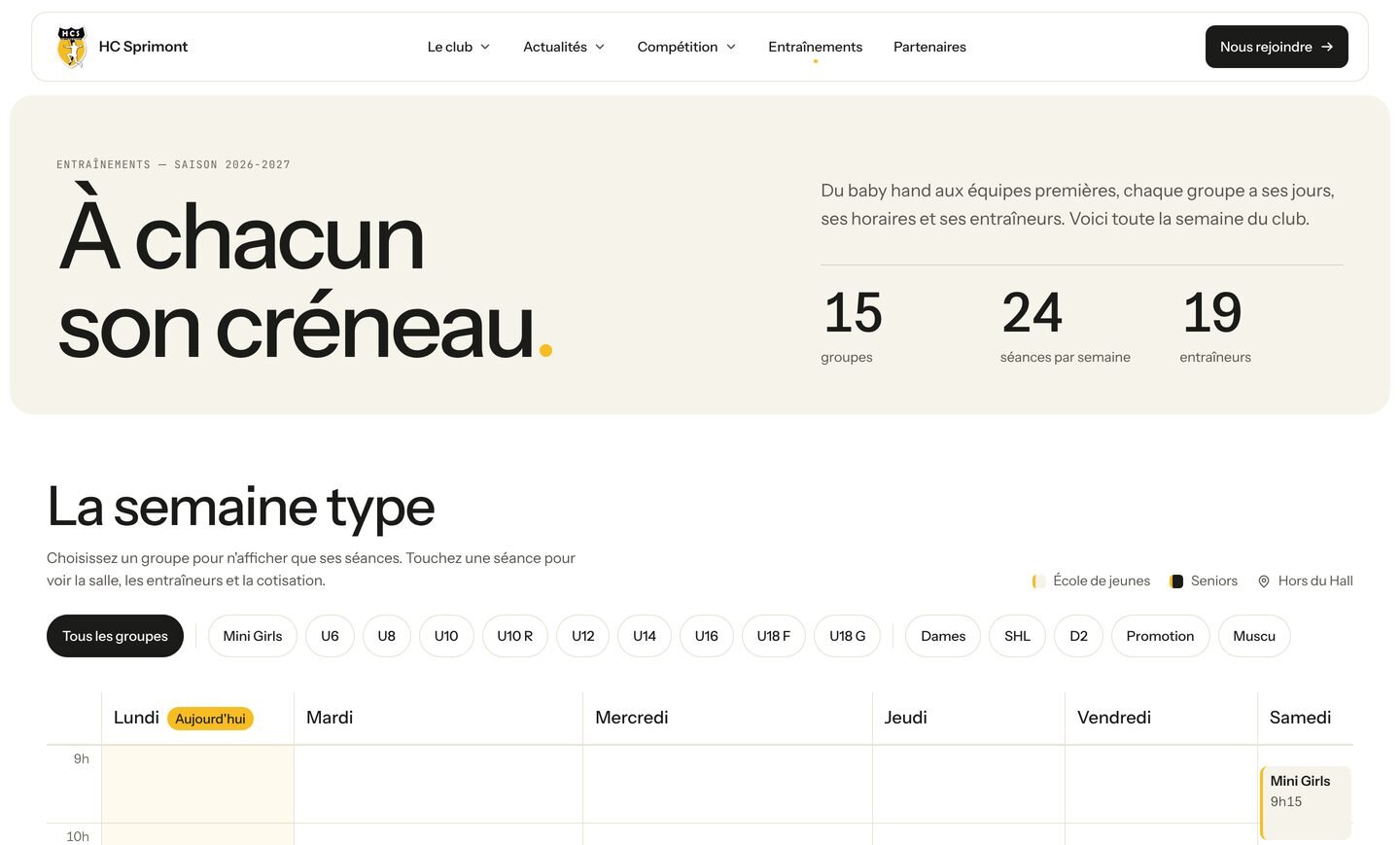Click the La semaine type heading
The image size is (1400, 845).
pyautogui.click(x=241, y=507)
